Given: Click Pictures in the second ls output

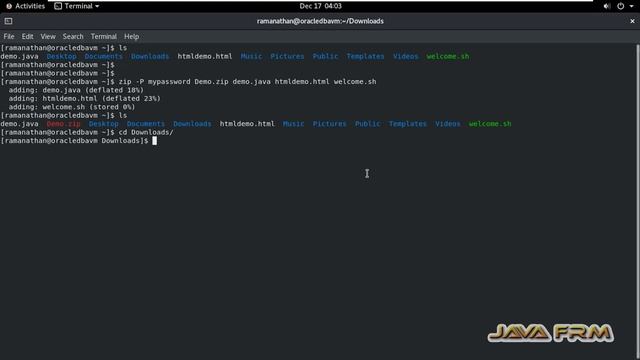Looking at the screenshot, I should click(329, 124).
